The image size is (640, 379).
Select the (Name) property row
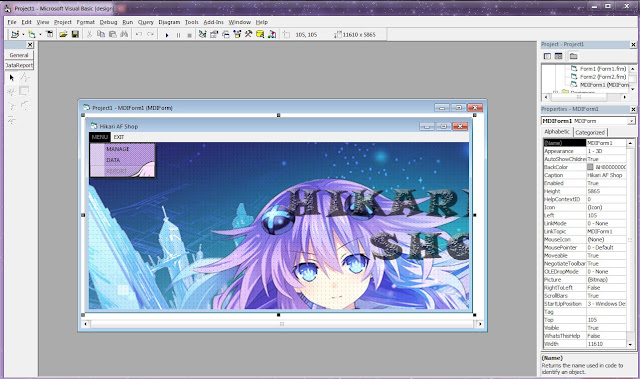click(x=584, y=143)
